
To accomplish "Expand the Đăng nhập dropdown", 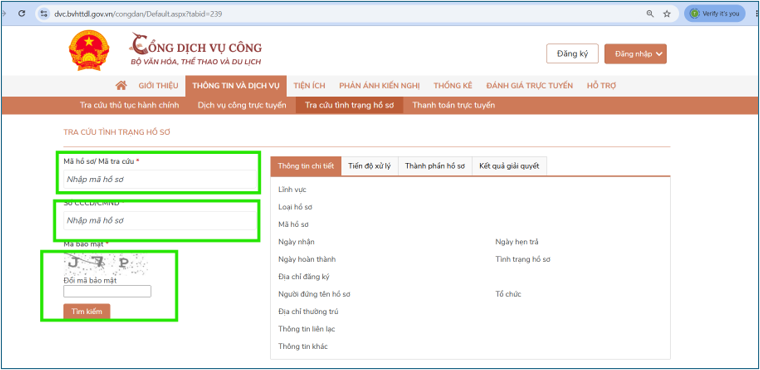I will (635, 54).
